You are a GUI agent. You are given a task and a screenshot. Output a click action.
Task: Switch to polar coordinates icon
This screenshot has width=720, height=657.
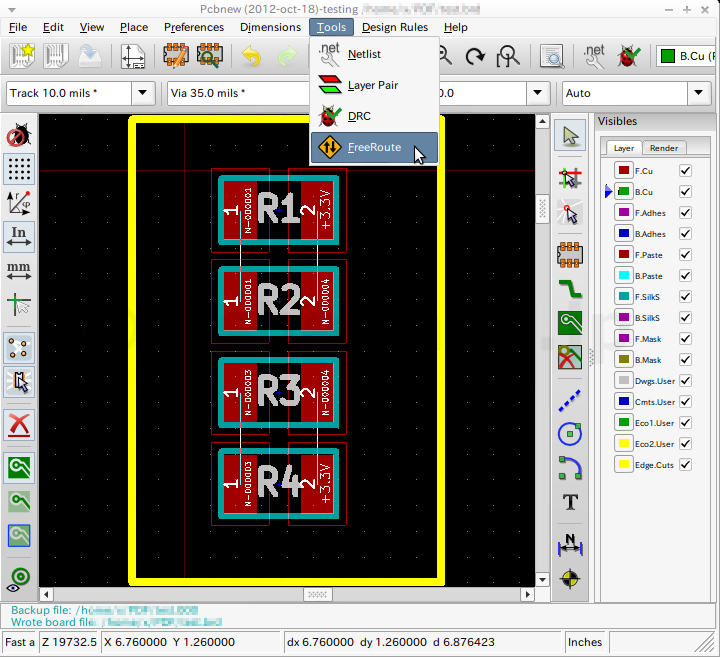coord(19,202)
